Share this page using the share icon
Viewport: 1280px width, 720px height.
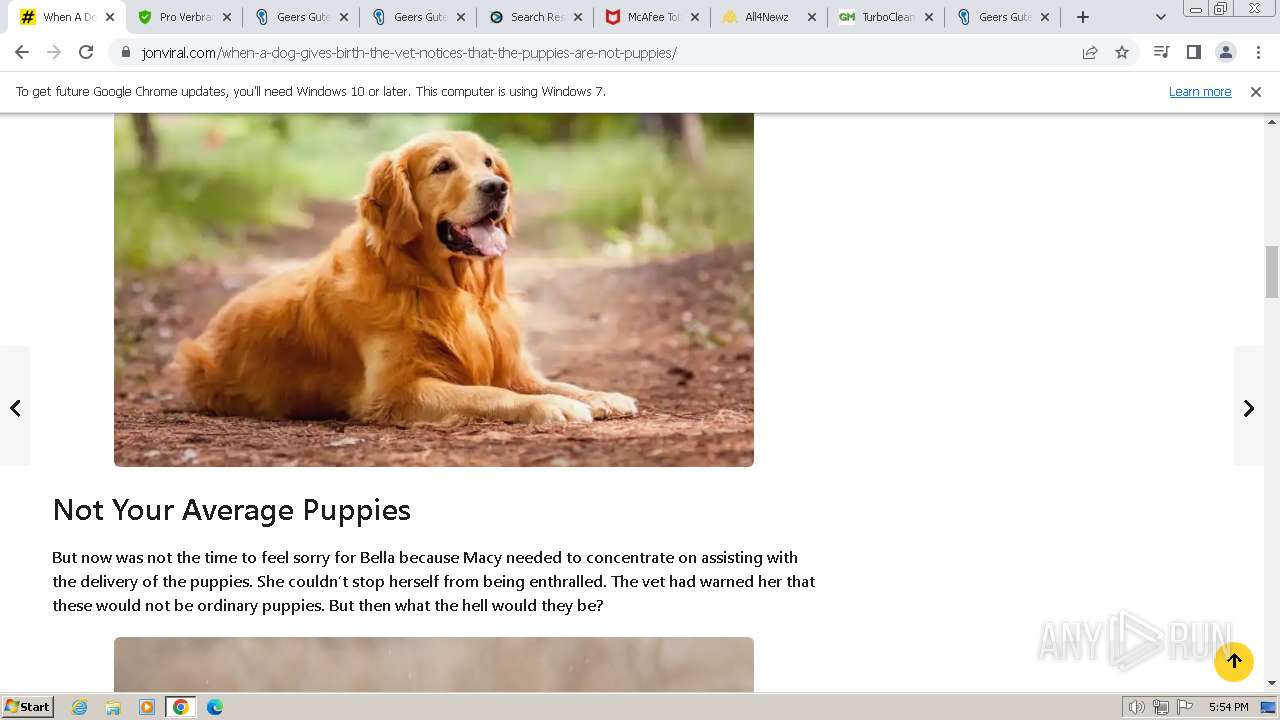1090,53
